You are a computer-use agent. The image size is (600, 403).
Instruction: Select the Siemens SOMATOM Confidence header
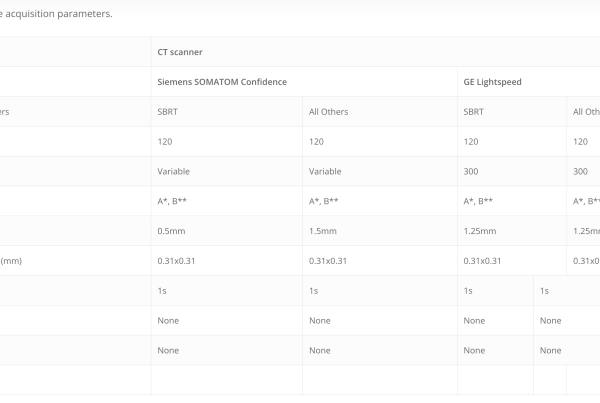(x=304, y=82)
